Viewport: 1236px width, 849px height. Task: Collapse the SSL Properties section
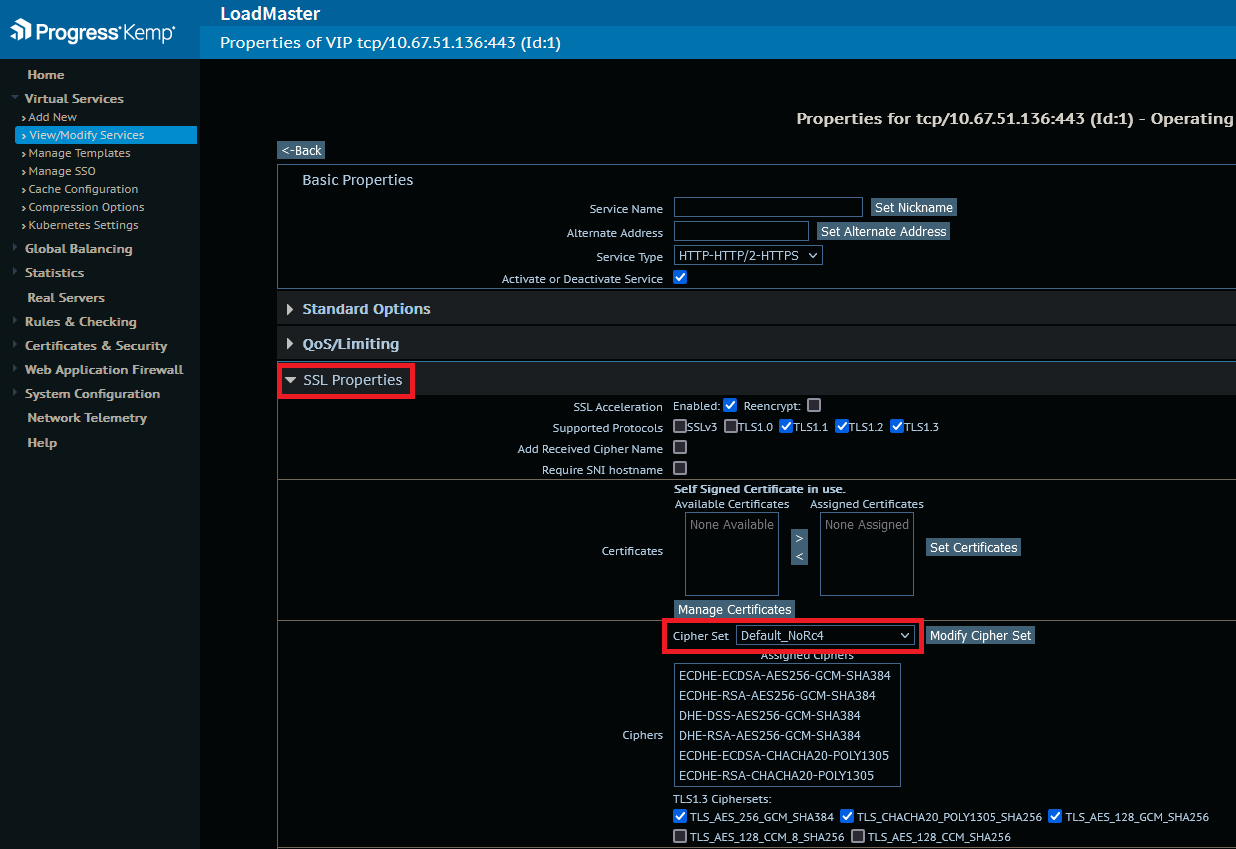coord(345,380)
